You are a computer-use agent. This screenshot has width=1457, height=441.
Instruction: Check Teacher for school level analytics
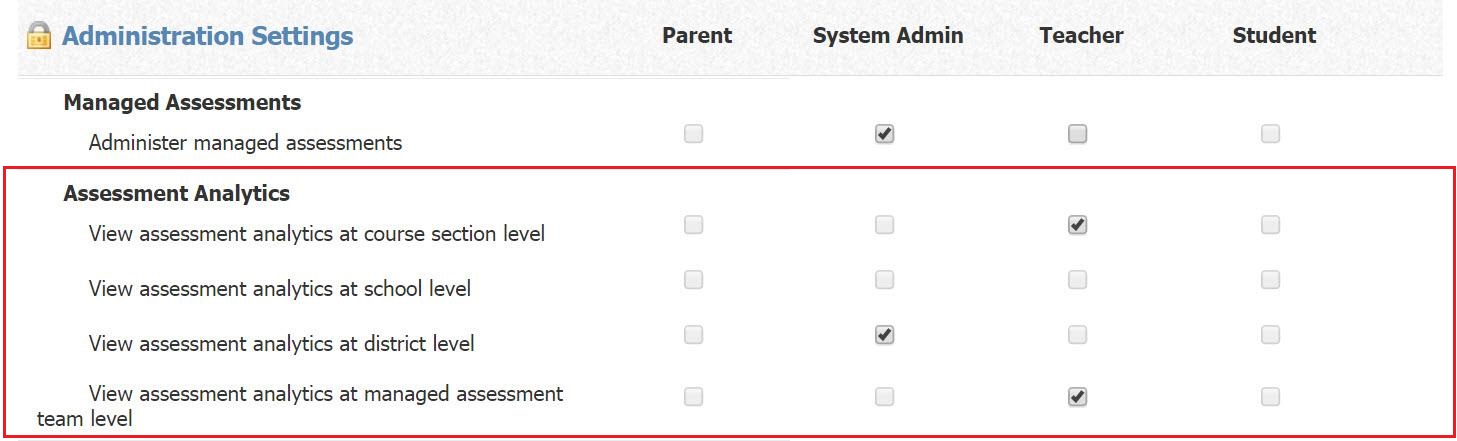[1077, 280]
